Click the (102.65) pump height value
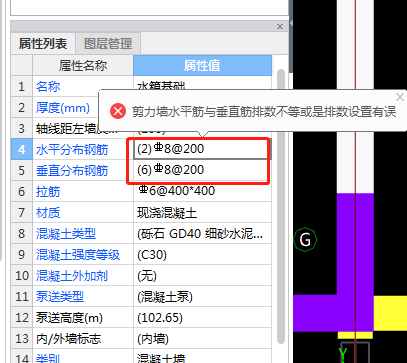Screen dimensions: 407x363 [x=202, y=318]
